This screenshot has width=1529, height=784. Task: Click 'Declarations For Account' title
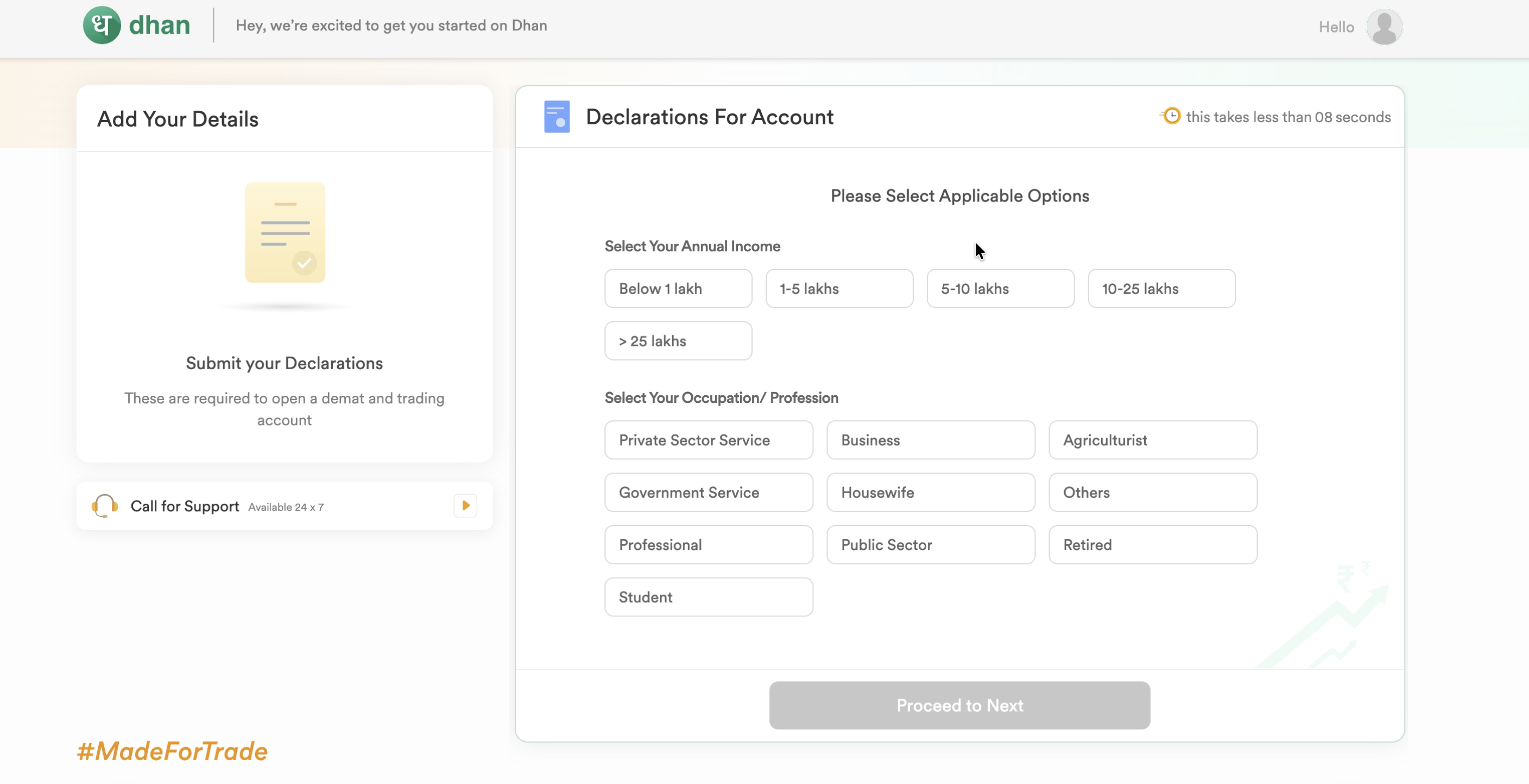(x=709, y=117)
